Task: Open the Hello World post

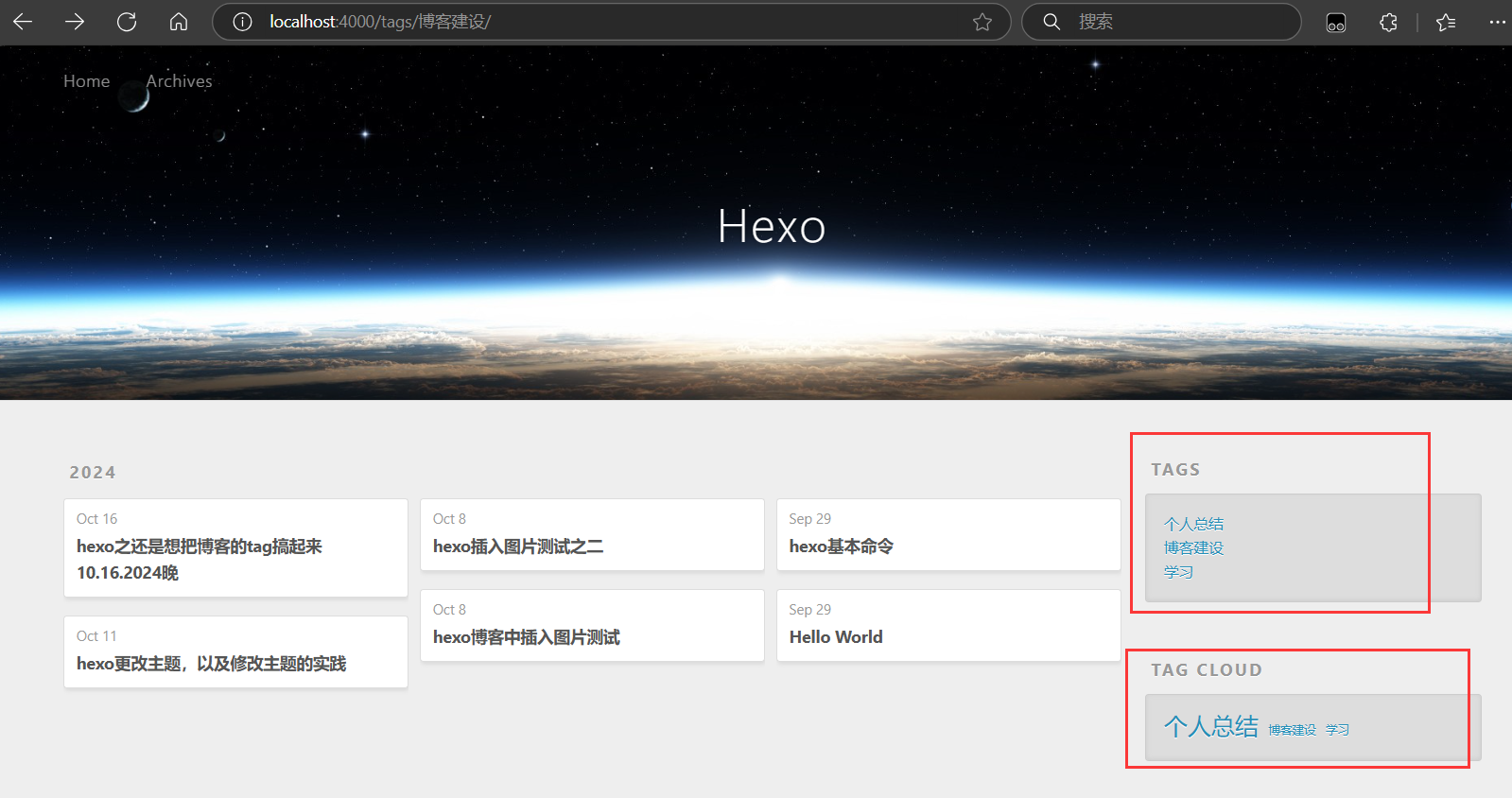Action: pyautogui.click(x=836, y=637)
